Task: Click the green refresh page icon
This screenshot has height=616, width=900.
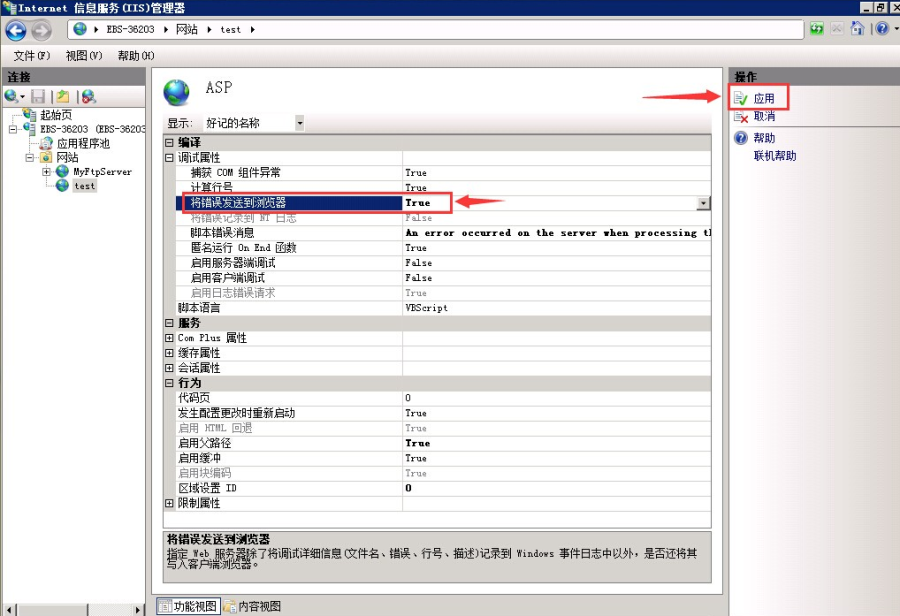Action: 818,29
